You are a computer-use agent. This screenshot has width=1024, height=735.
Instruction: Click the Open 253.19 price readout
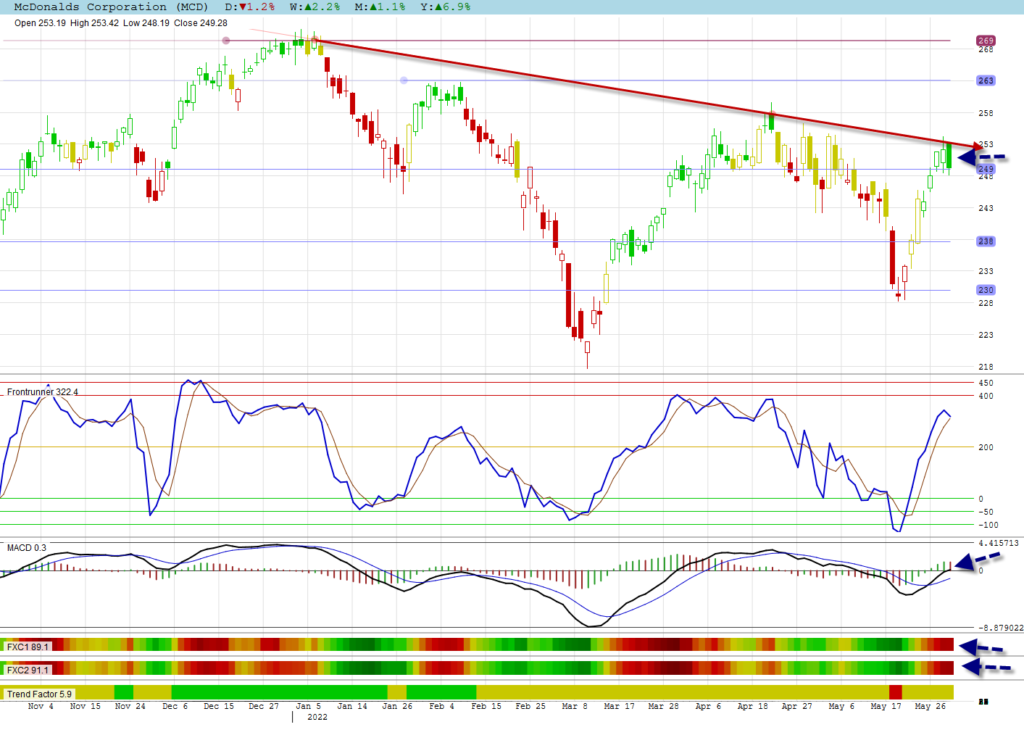pyautogui.click(x=40, y=23)
